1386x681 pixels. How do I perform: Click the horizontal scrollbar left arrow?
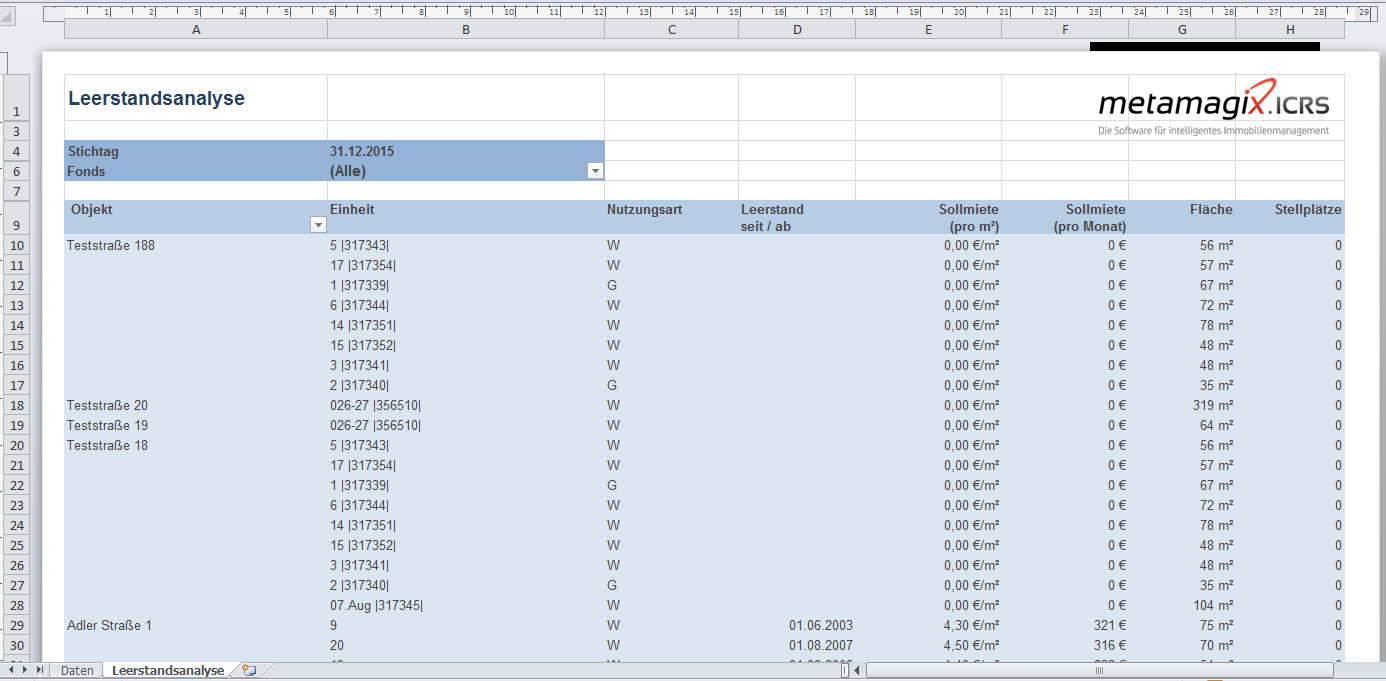(859, 671)
